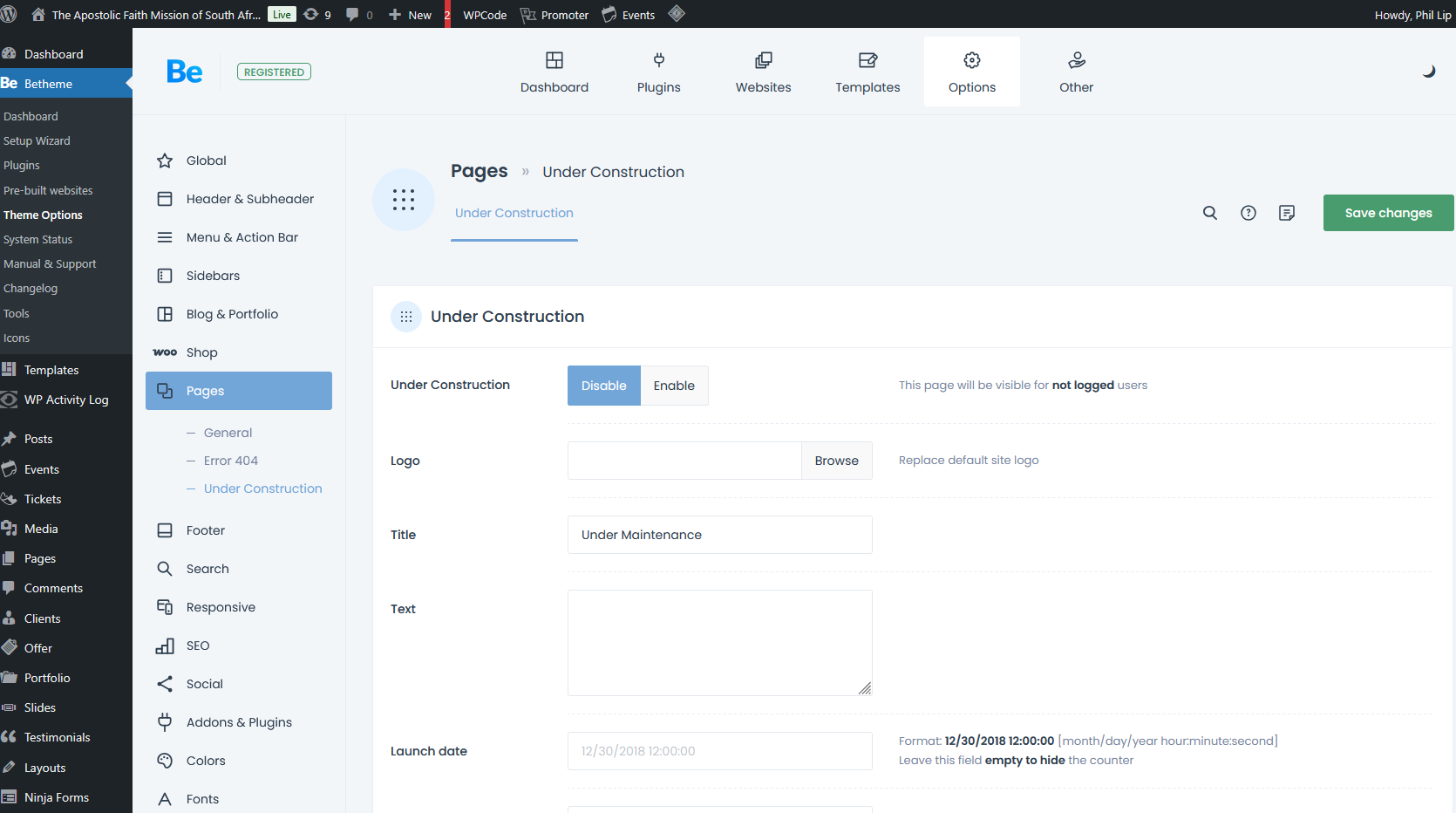Image resolution: width=1456 pixels, height=813 pixels.
Task: Click the WordPress logo in admin bar
Action: pyautogui.click(x=10, y=14)
